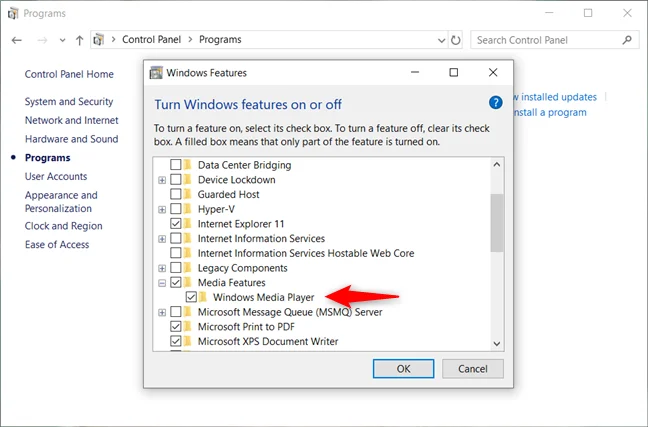Minimize the Windows Features dialog
This screenshot has height=427, width=648.
415,73
